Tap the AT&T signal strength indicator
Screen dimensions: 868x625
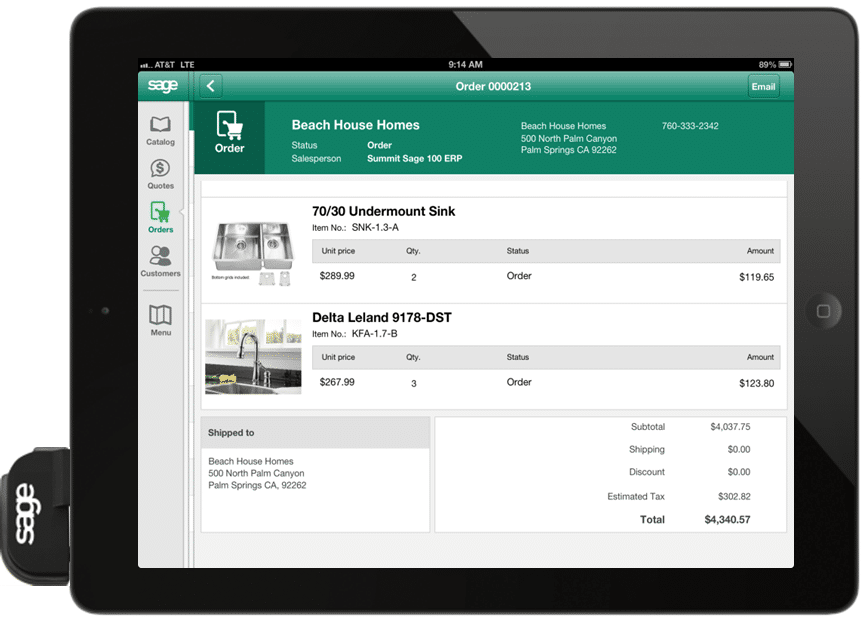[144, 65]
